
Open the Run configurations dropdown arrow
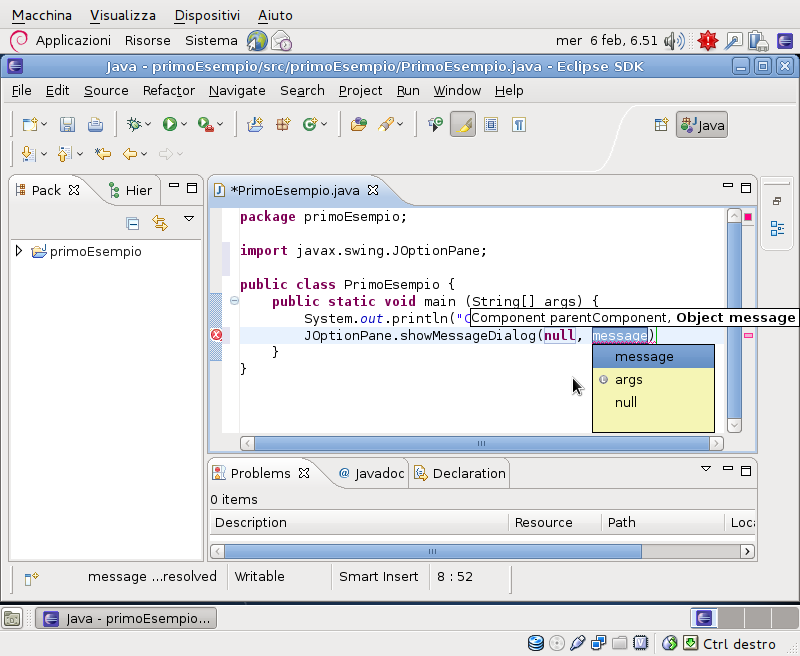(x=184, y=124)
